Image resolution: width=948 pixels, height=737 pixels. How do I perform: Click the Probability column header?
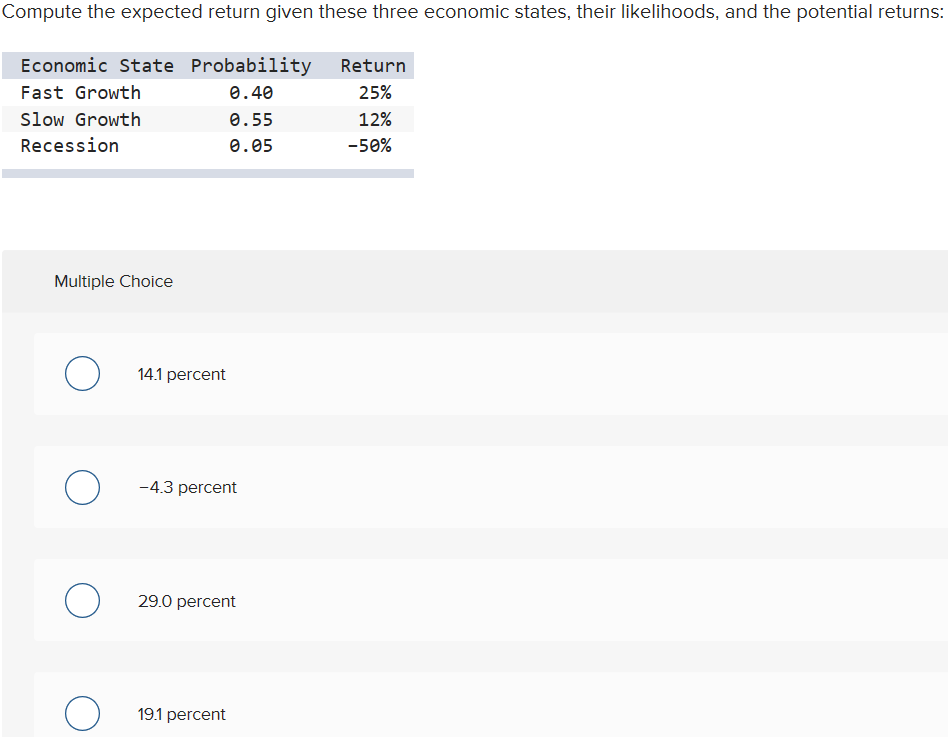(x=250, y=65)
